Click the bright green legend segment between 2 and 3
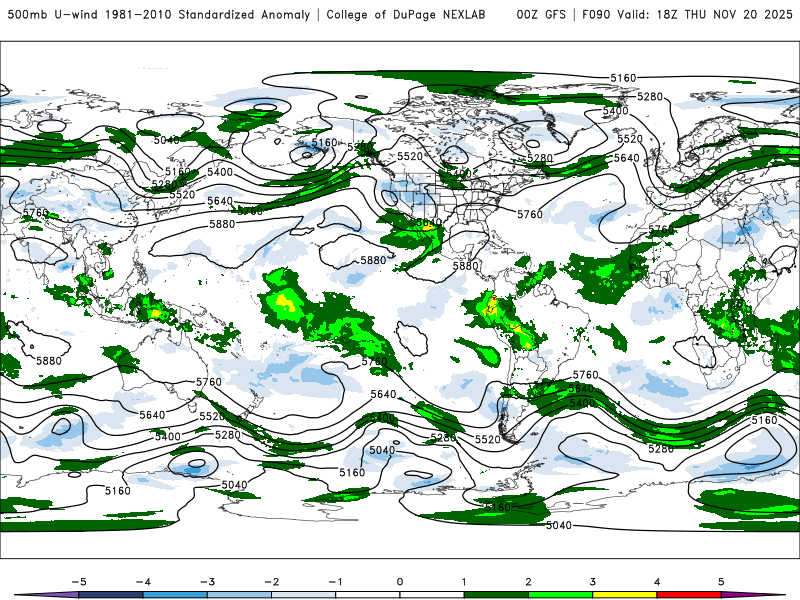The image size is (800, 600). coord(561,595)
